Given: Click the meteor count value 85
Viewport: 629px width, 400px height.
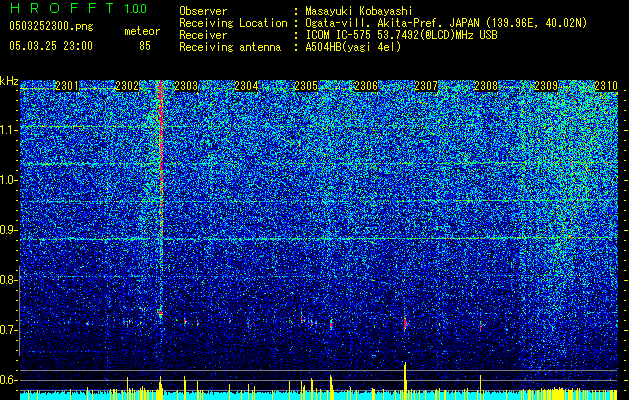Looking at the screenshot, I should tap(145, 46).
